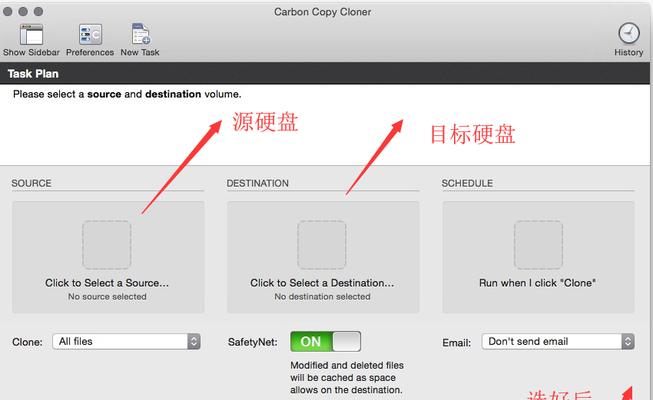
Task: Toggle the SafetyNet ON switch
Action: 325,342
